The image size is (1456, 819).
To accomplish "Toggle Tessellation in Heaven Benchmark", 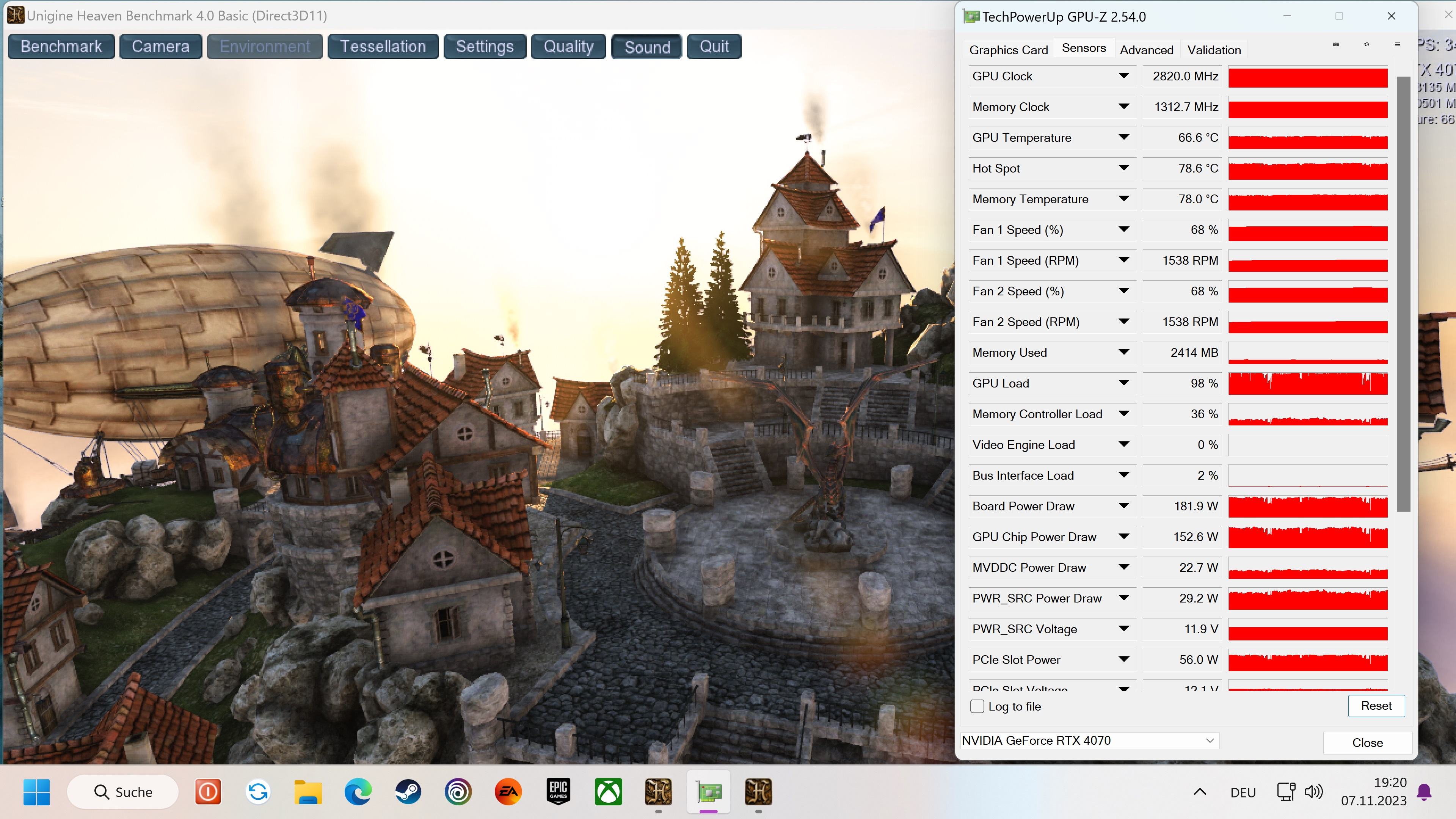I will pyautogui.click(x=383, y=46).
